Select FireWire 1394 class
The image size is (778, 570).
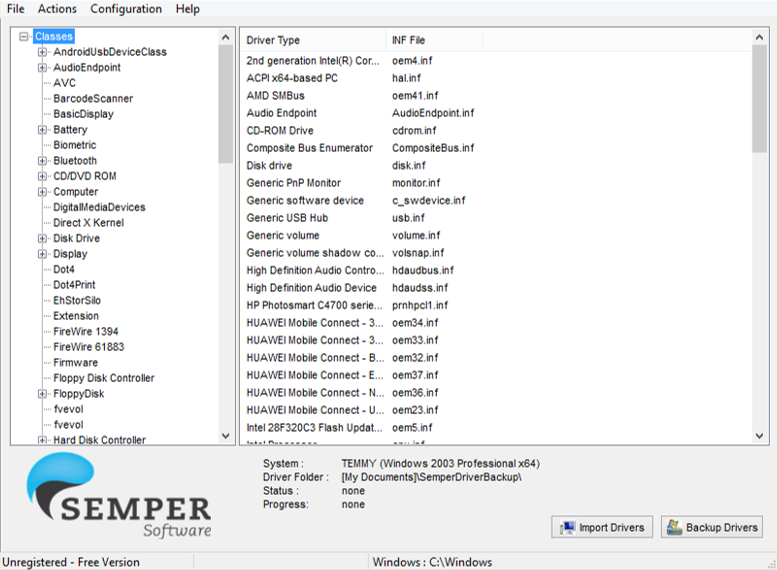coord(86,331)
